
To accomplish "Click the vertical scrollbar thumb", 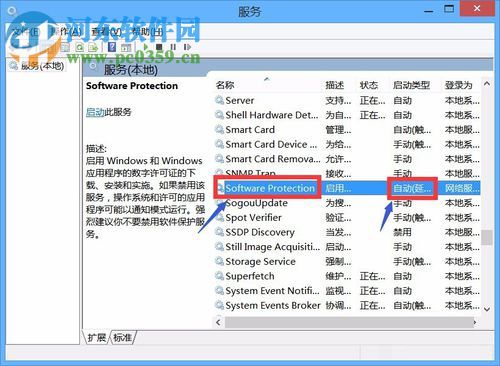I will pyautogui.click(x=487, y=237).
